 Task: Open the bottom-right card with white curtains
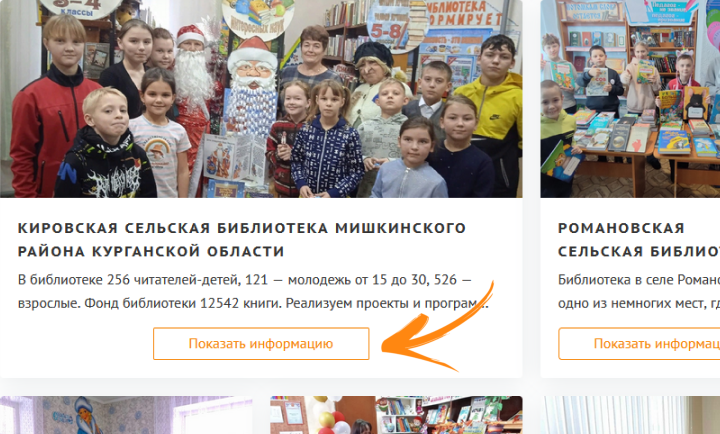(x=632, y=415)
